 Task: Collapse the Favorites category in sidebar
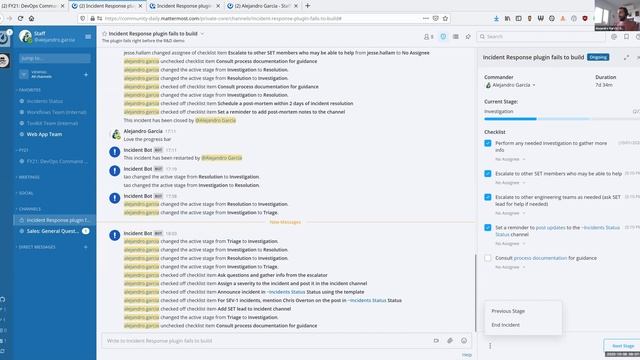(x=29, y=90)
